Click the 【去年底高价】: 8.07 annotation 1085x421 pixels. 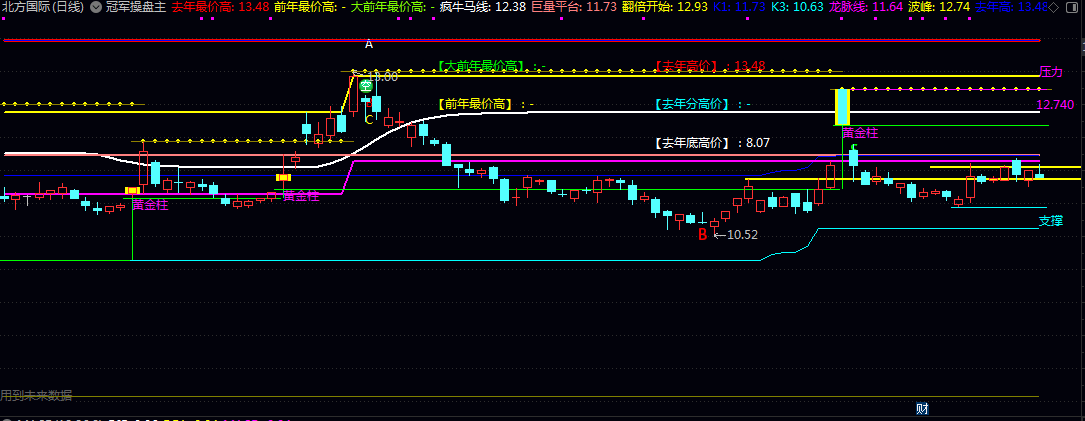click(x=711, y=143)
